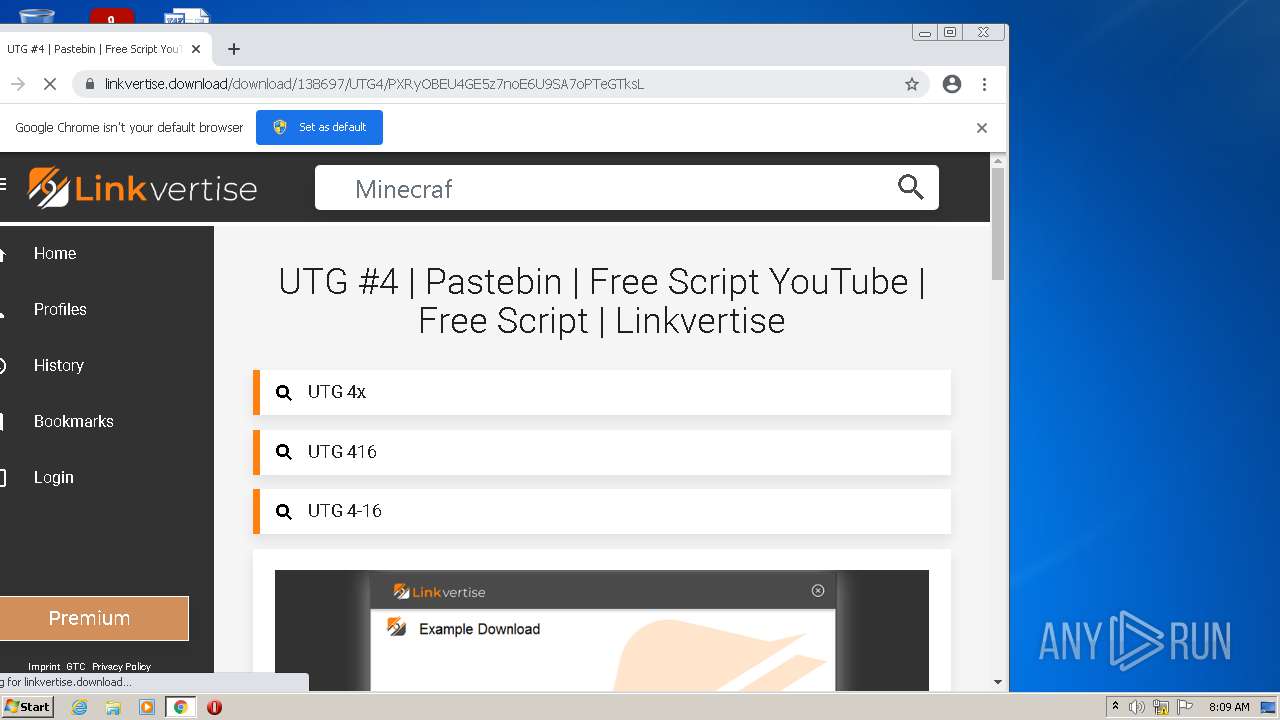Click the page scrollbar down arrow
1280x720 pixels.
[998, 682]
